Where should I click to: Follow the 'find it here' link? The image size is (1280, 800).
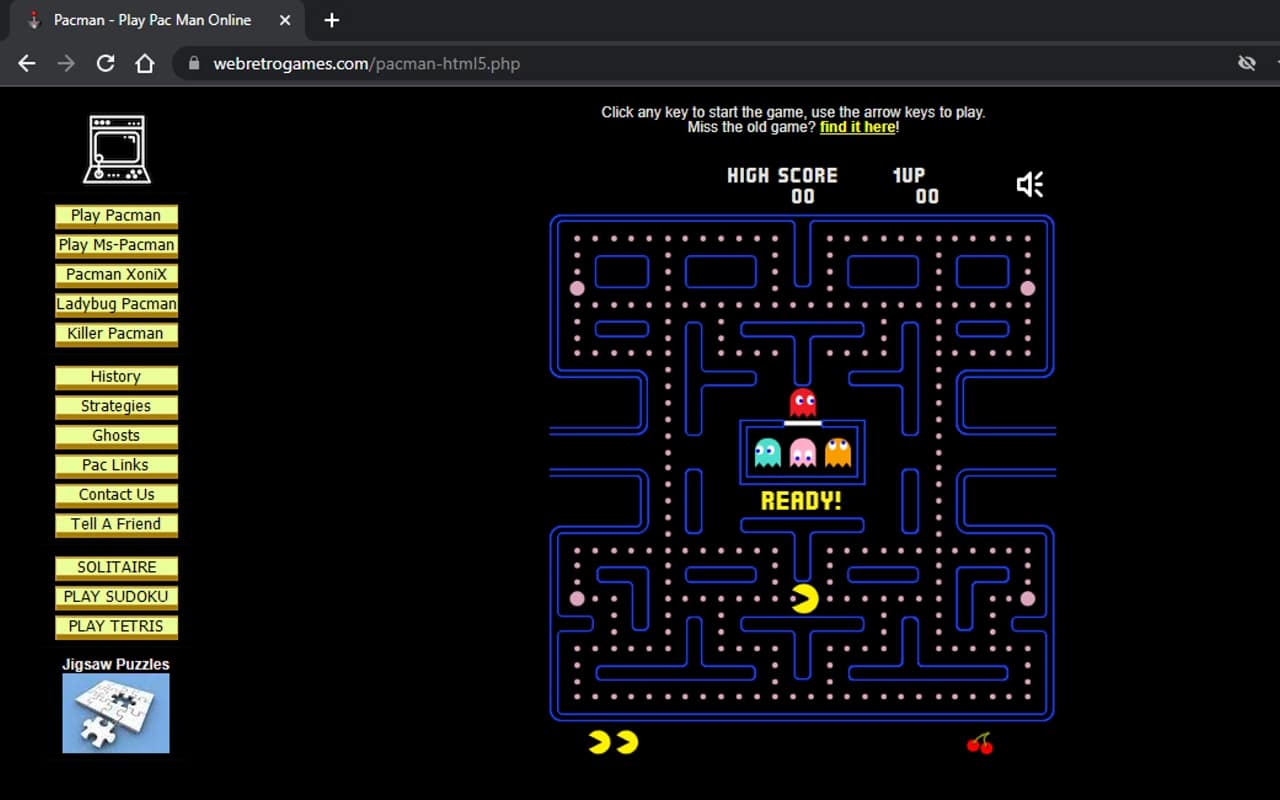[x=857, y=127]
